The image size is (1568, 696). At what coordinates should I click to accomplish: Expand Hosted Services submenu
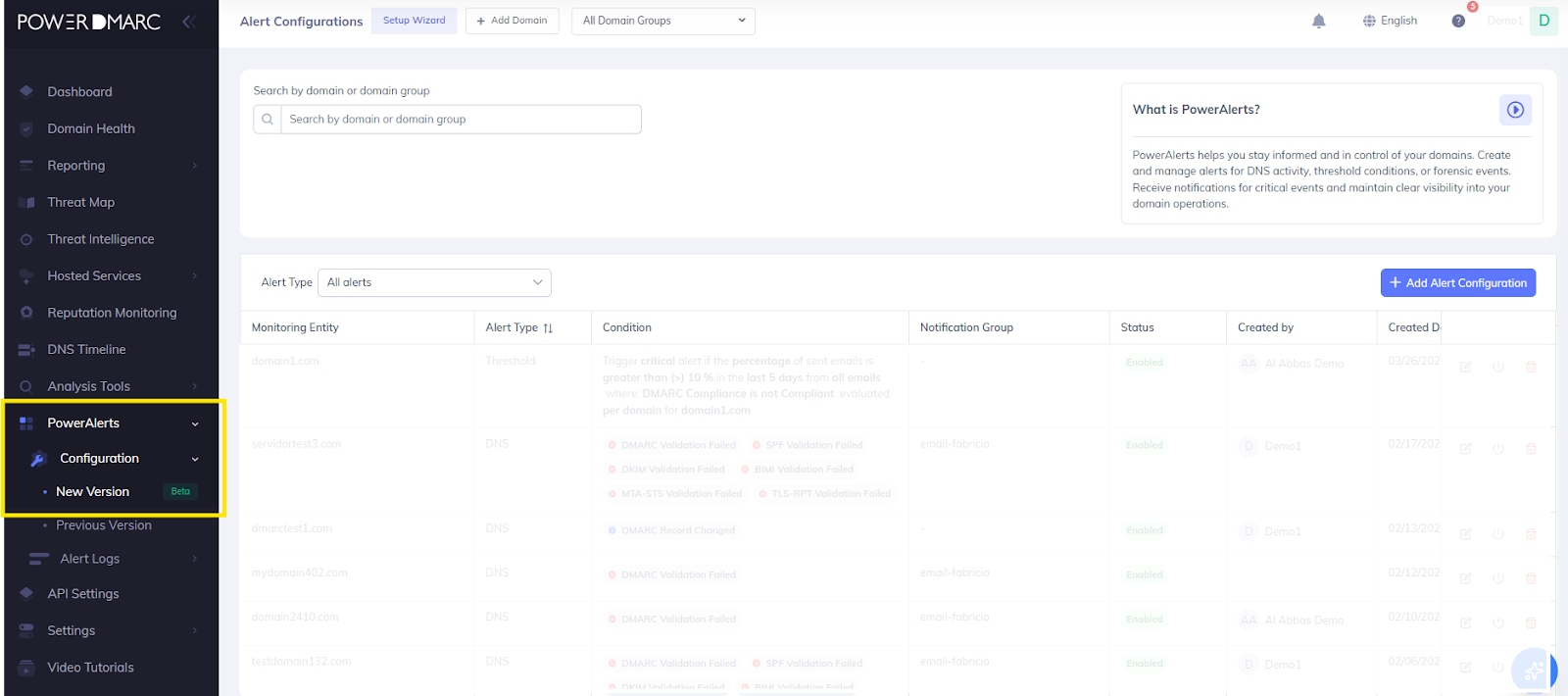click(111, 275)
